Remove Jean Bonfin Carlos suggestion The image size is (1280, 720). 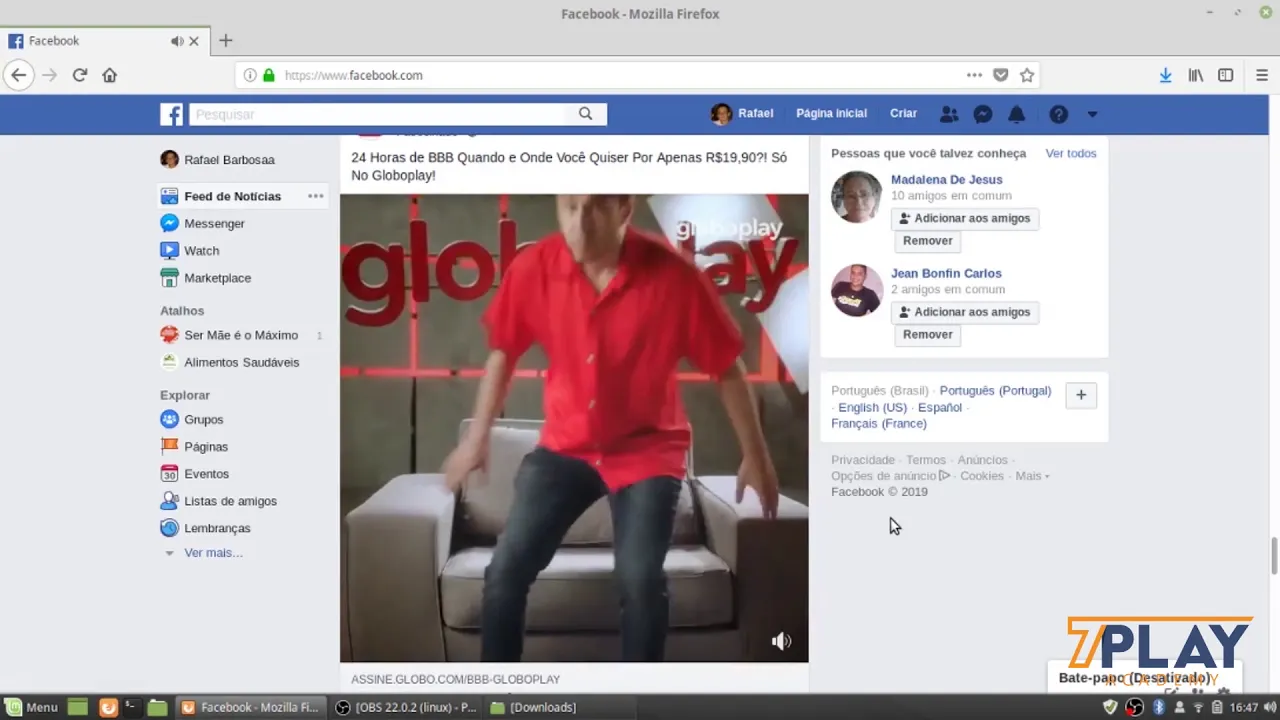click(927, 335)
